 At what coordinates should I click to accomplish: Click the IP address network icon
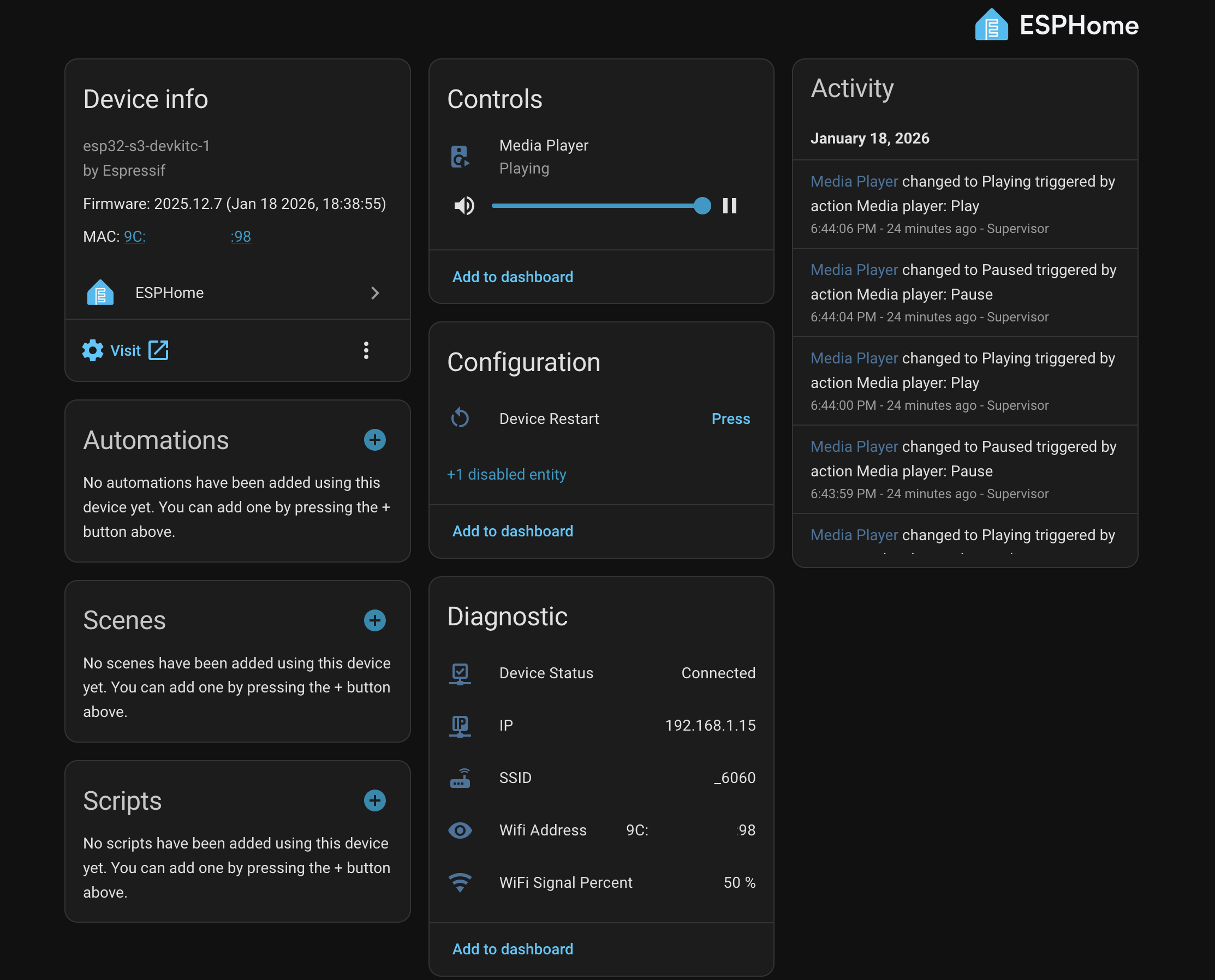coord(460,725)
